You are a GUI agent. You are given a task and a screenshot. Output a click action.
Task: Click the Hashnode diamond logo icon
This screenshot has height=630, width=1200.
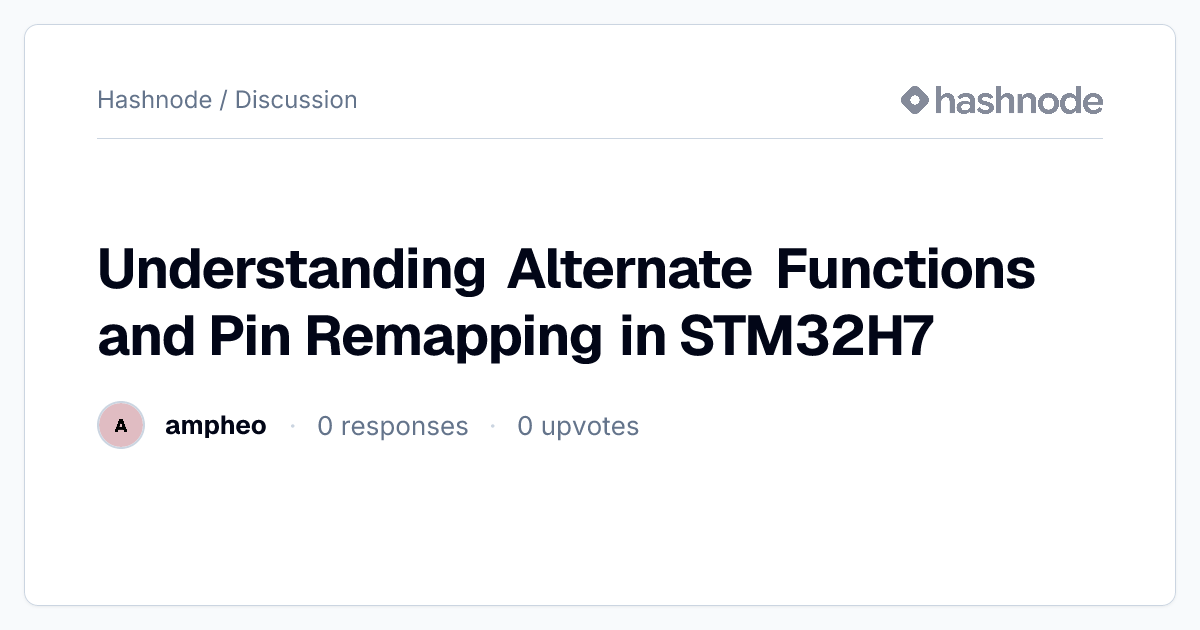915,100
